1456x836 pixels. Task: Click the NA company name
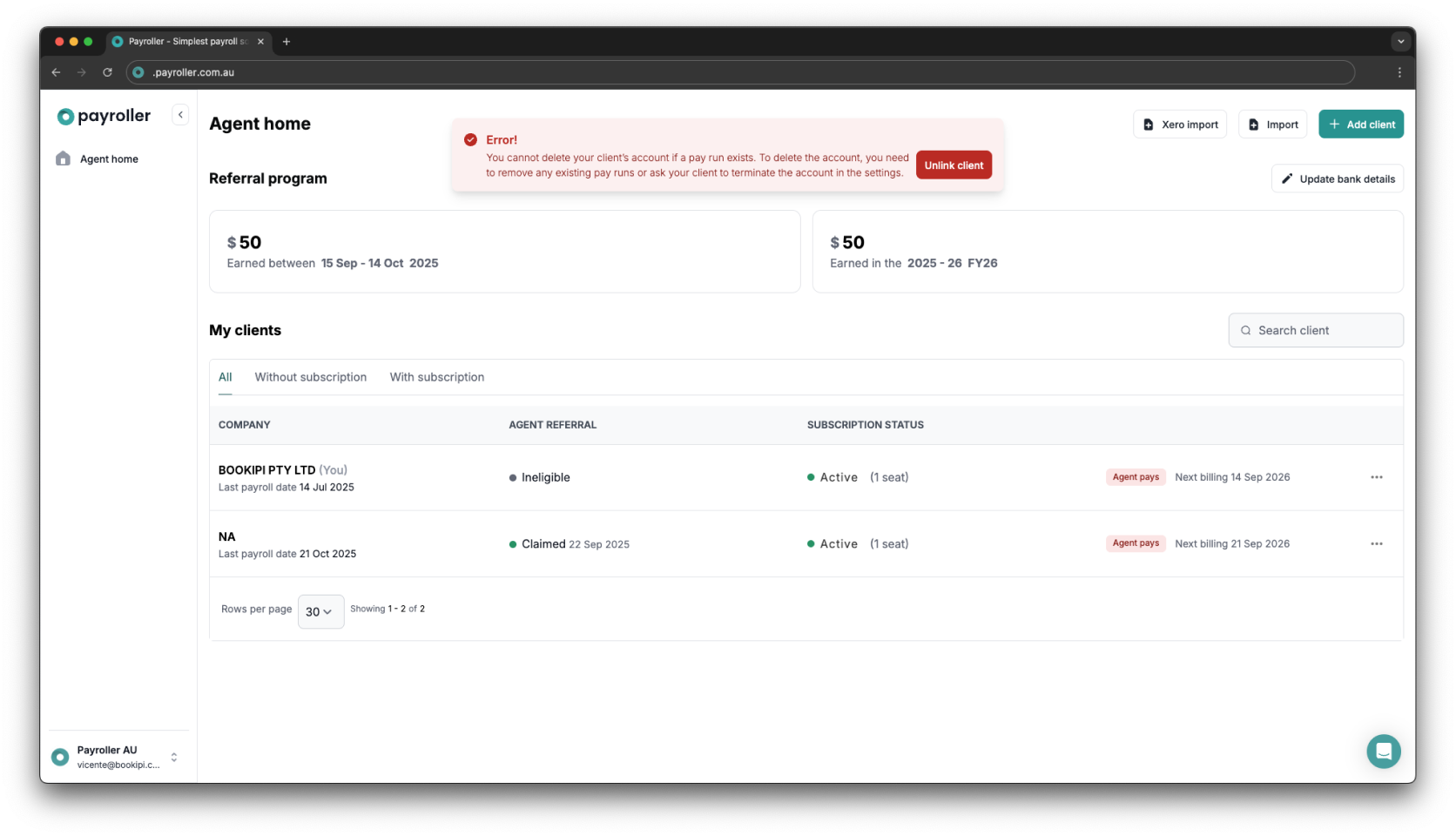226,536
